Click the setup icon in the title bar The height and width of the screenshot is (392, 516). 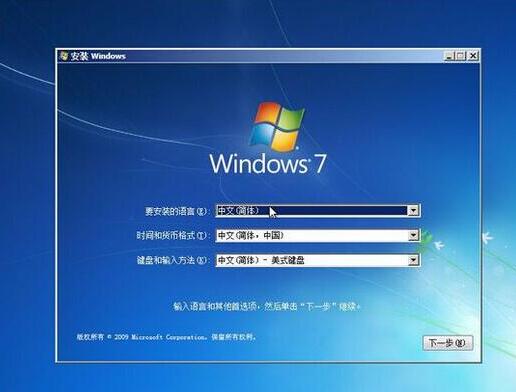[64, 56]
